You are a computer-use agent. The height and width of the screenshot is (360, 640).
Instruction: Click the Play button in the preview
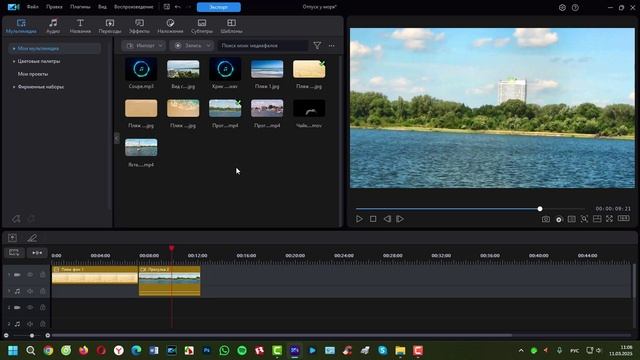359,219
